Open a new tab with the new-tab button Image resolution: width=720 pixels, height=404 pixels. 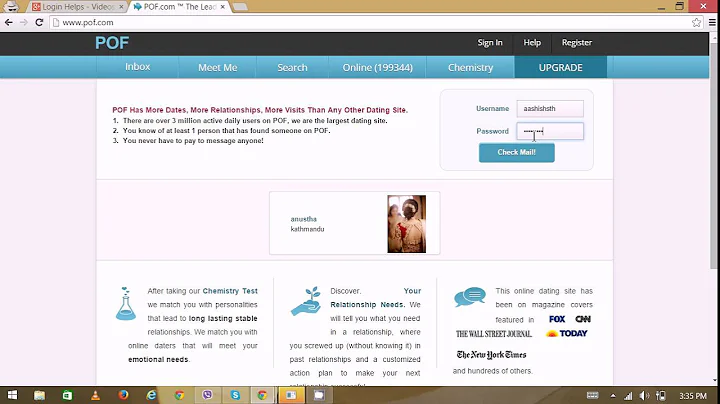[240, 7]
